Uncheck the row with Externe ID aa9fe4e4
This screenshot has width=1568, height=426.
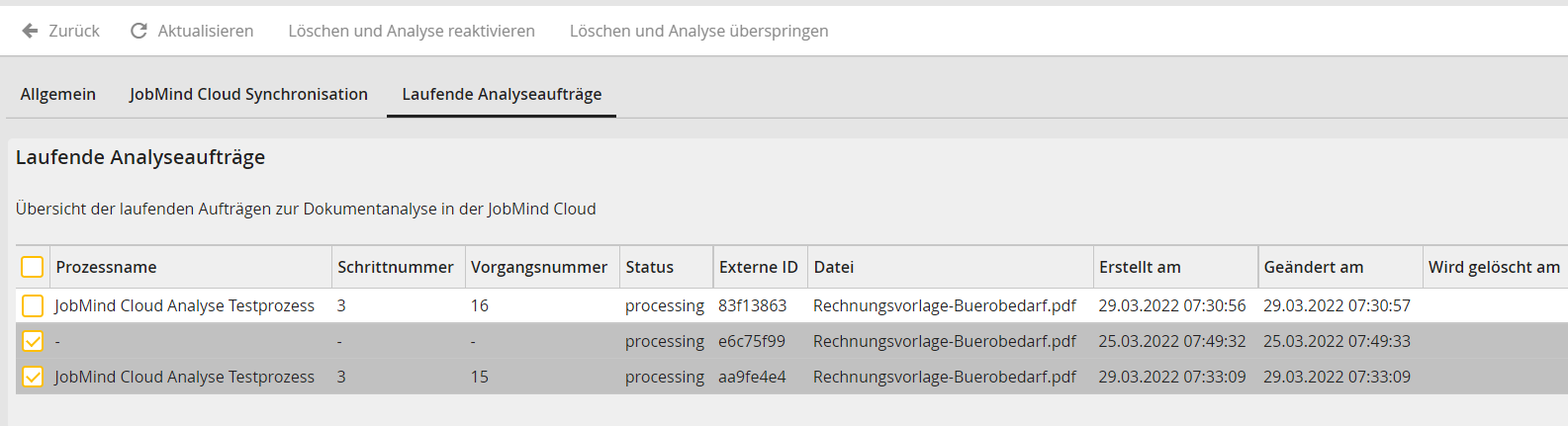pyautogui.click(x=33, y=377)
